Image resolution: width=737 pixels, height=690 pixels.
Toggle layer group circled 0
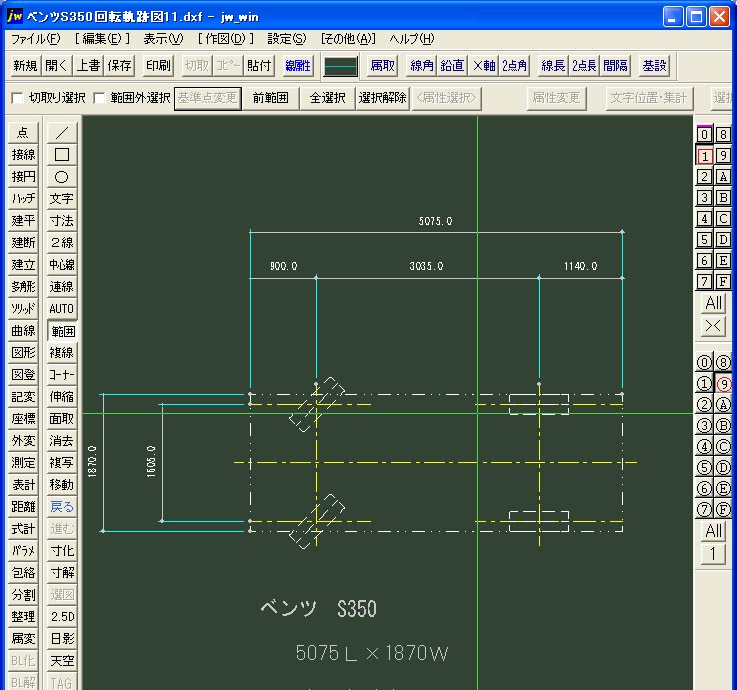[x=704, y=362]
